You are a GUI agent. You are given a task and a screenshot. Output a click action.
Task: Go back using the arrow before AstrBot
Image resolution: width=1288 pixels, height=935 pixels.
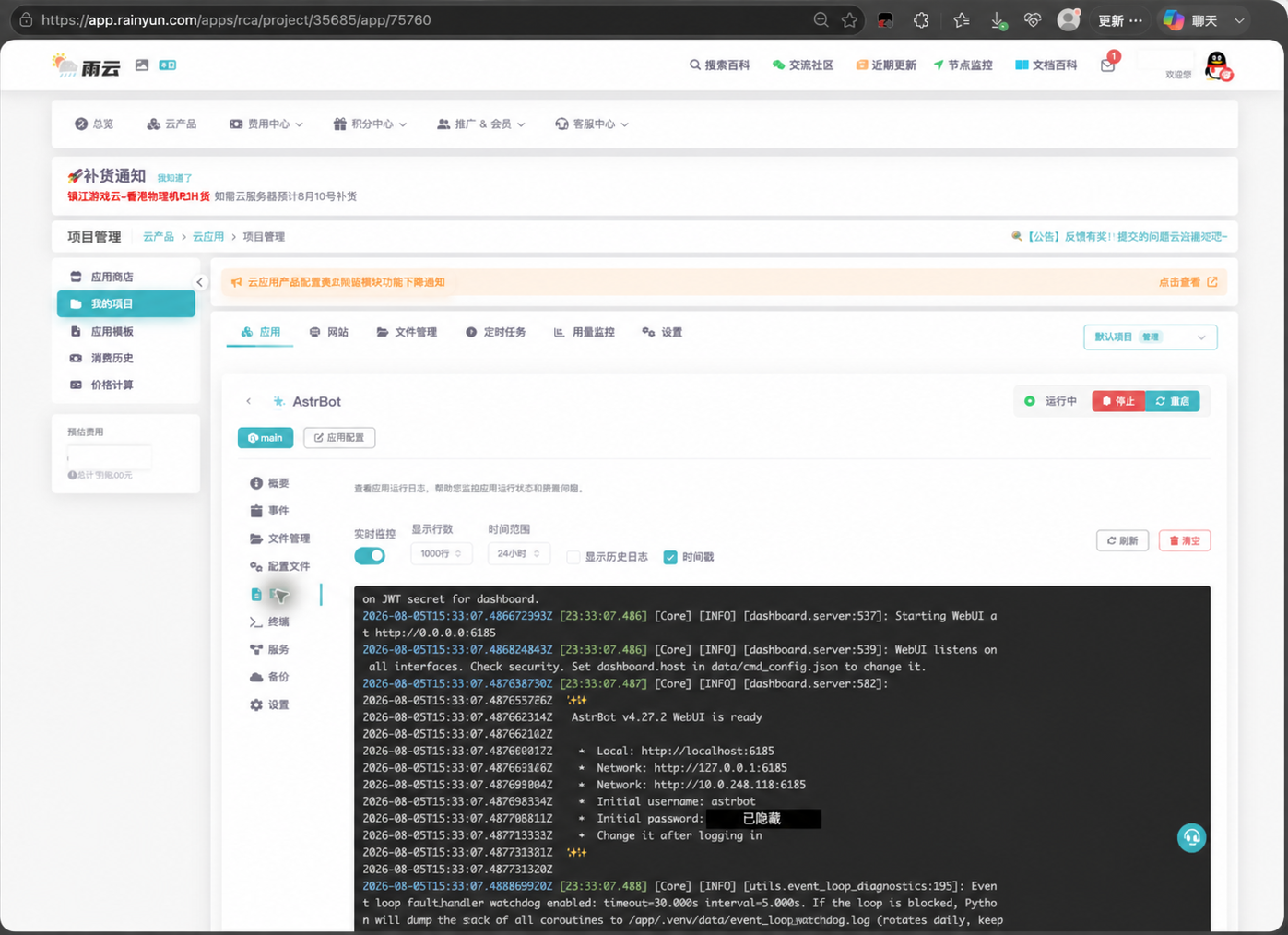coord(249,401)
